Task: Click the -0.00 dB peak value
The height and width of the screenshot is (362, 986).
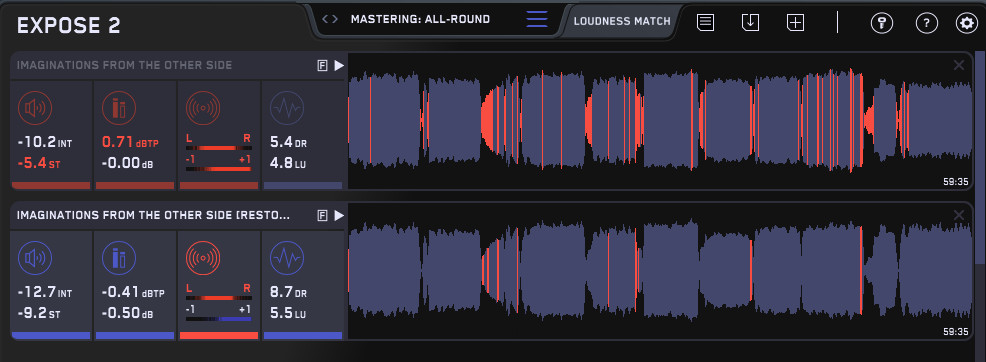Action: 128,163
